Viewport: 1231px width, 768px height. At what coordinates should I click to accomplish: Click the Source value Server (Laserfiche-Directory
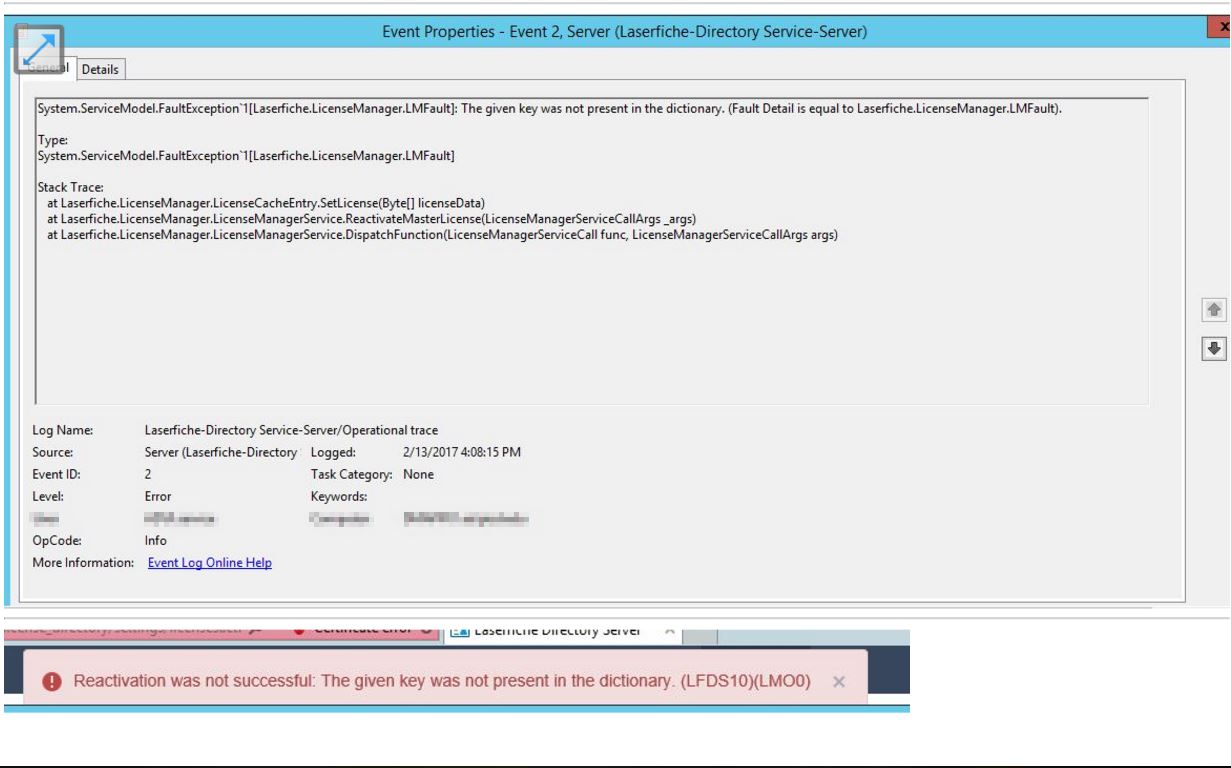click(x=222, y=452)
